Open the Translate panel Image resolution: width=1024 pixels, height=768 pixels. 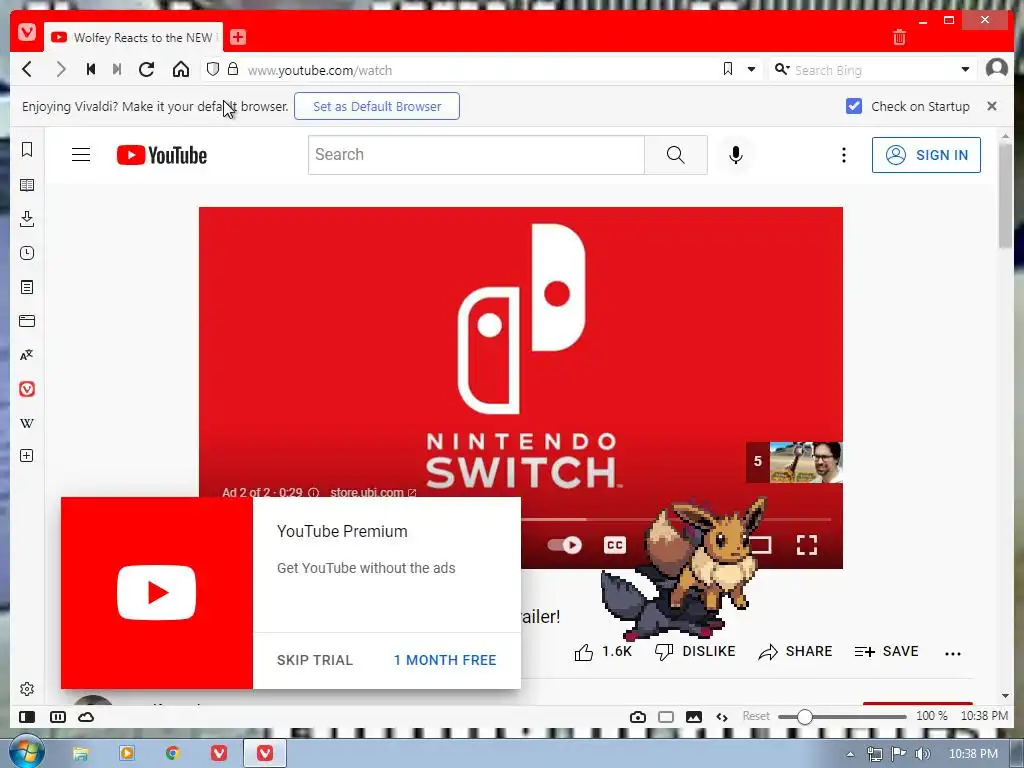pyautogui.click(x=27, y=355)
